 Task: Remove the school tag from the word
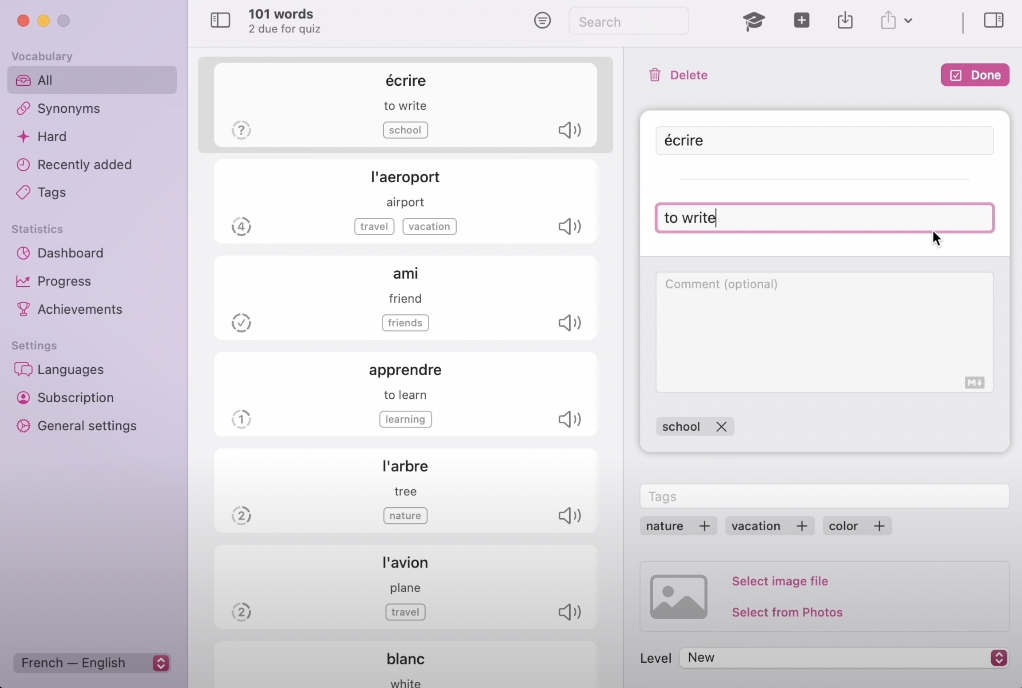[721, 427]
